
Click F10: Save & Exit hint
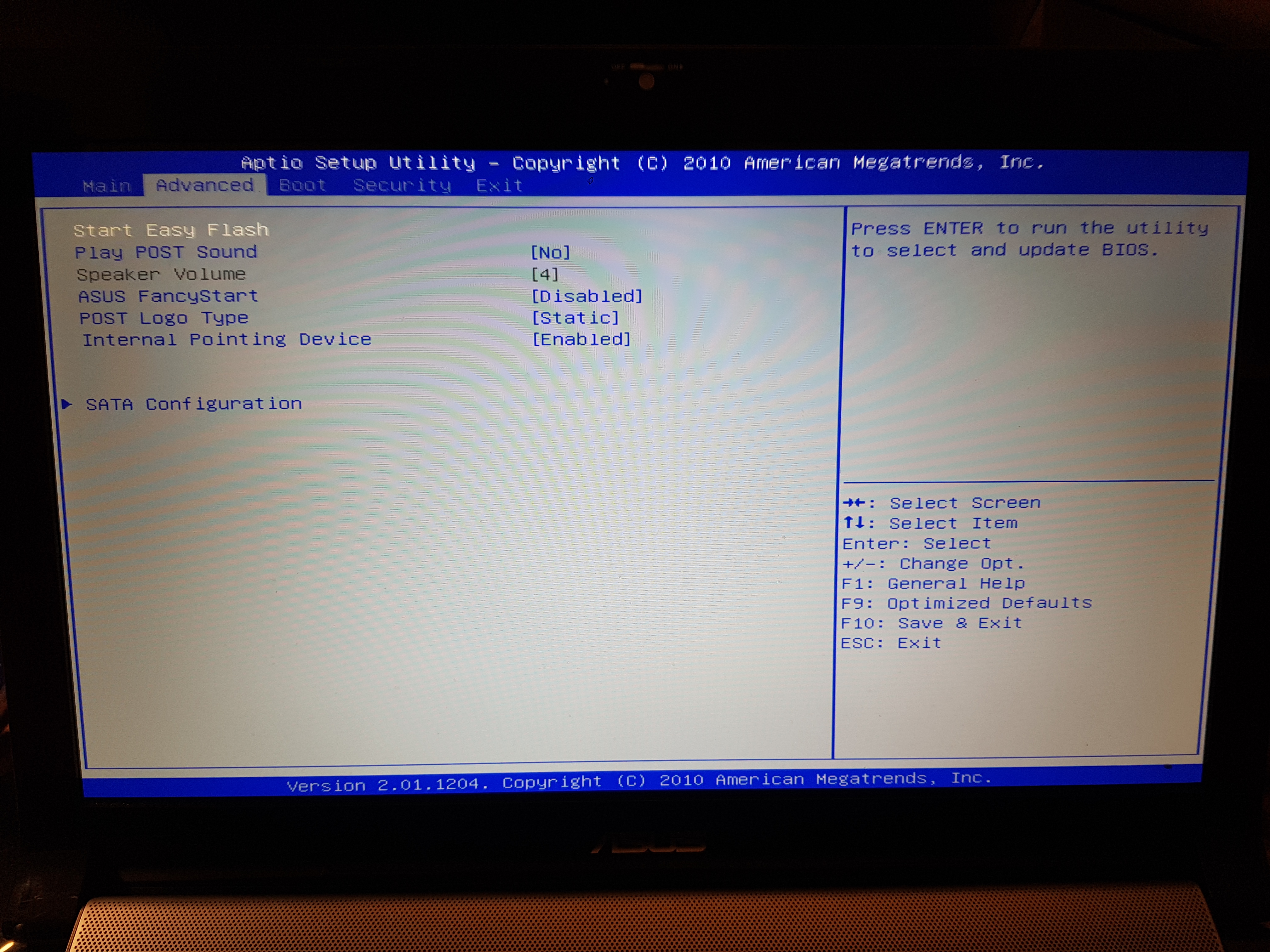pyautogui.click(x=931, y=623)
